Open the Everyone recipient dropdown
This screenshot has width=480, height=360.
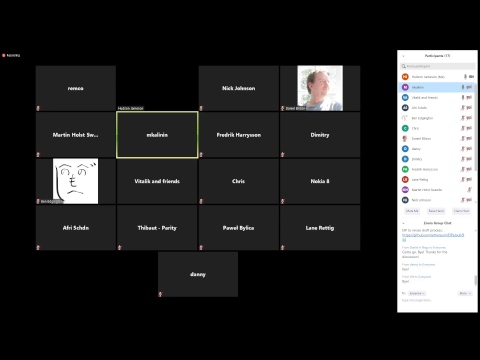click(417, 293)
